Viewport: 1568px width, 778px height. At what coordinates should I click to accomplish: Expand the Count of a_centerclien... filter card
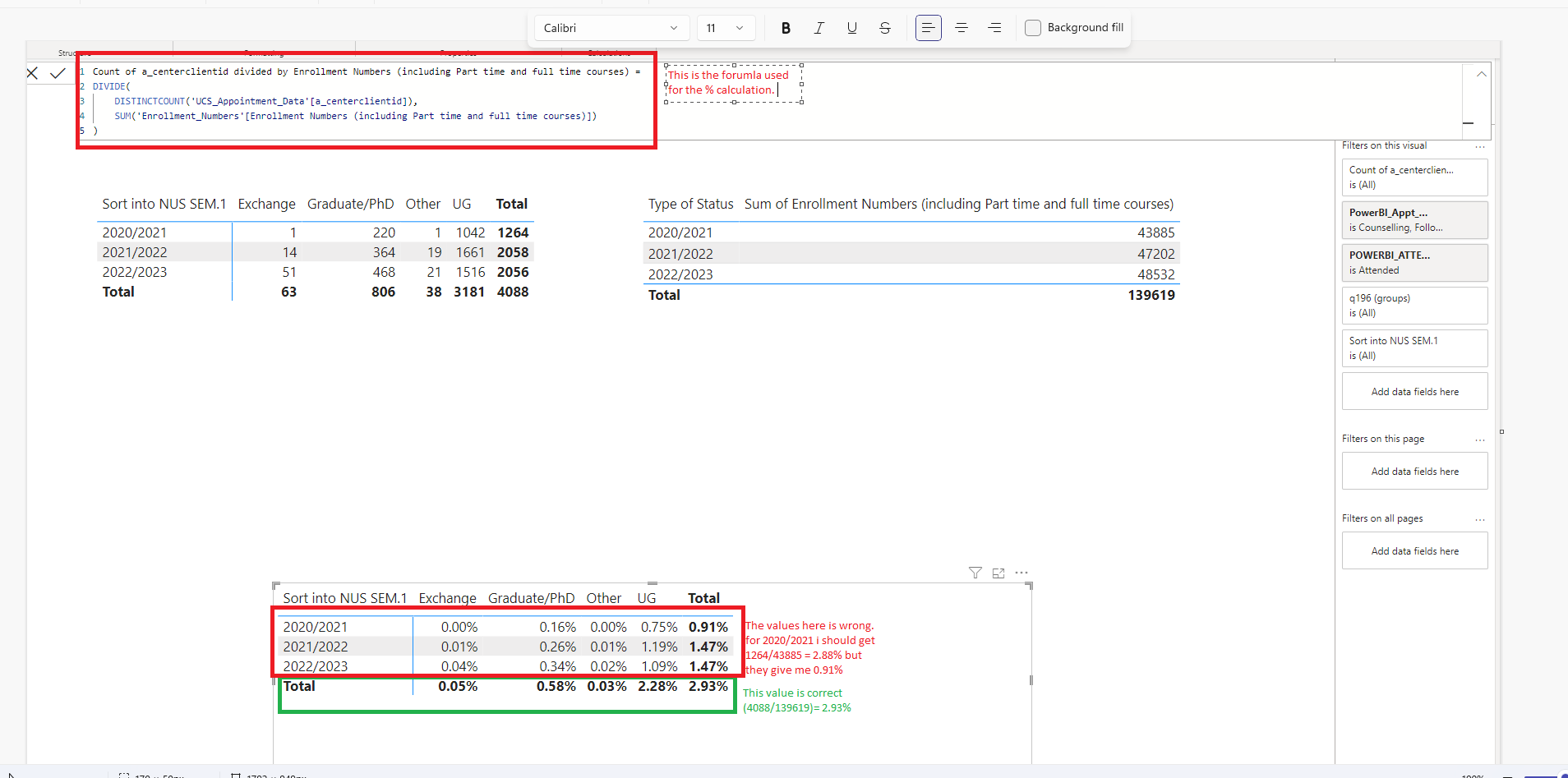click(1414, 177)
